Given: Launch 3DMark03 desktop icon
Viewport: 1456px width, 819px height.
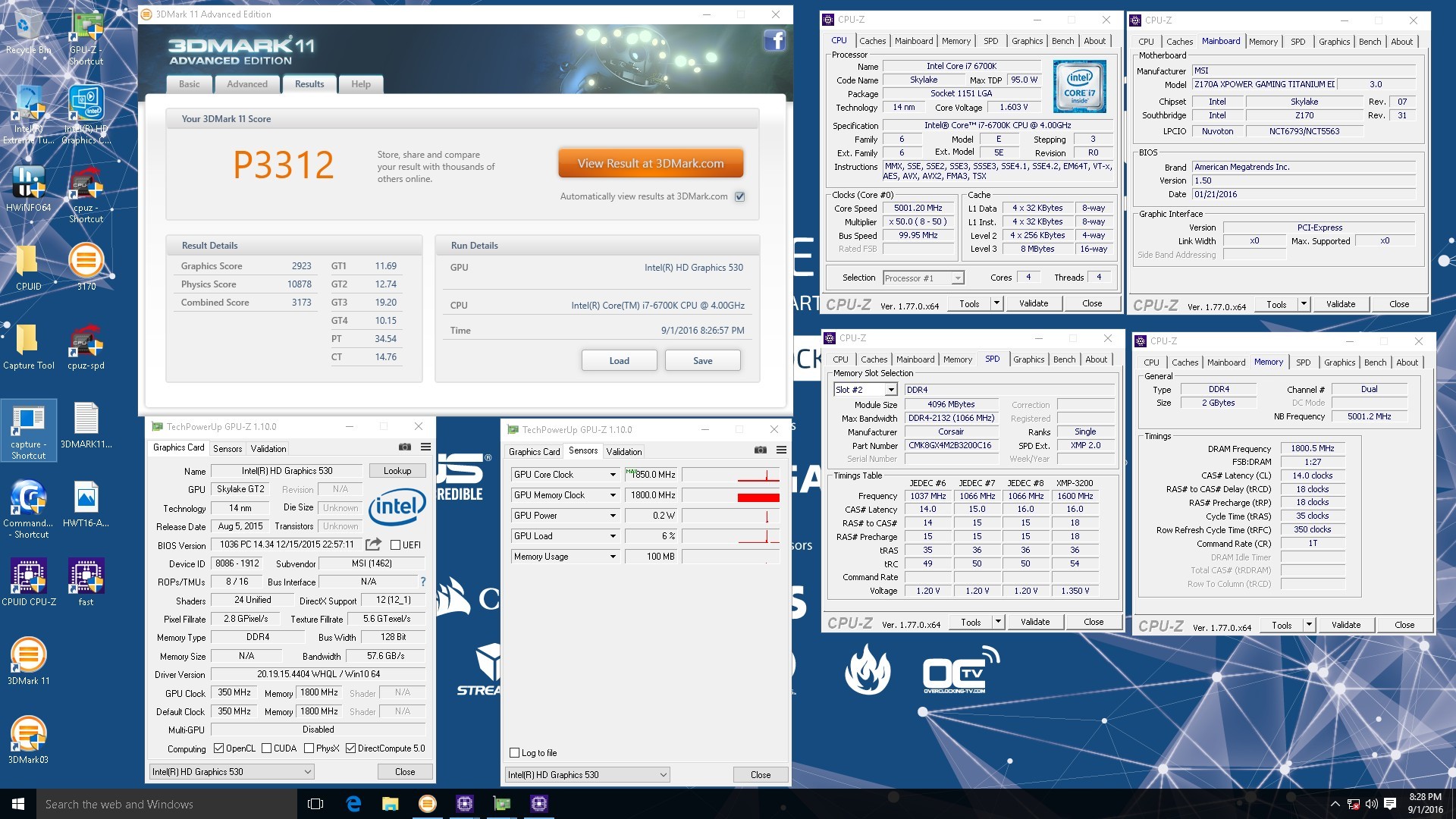Looking at the screenshot, I should click(x=28, y=740).
